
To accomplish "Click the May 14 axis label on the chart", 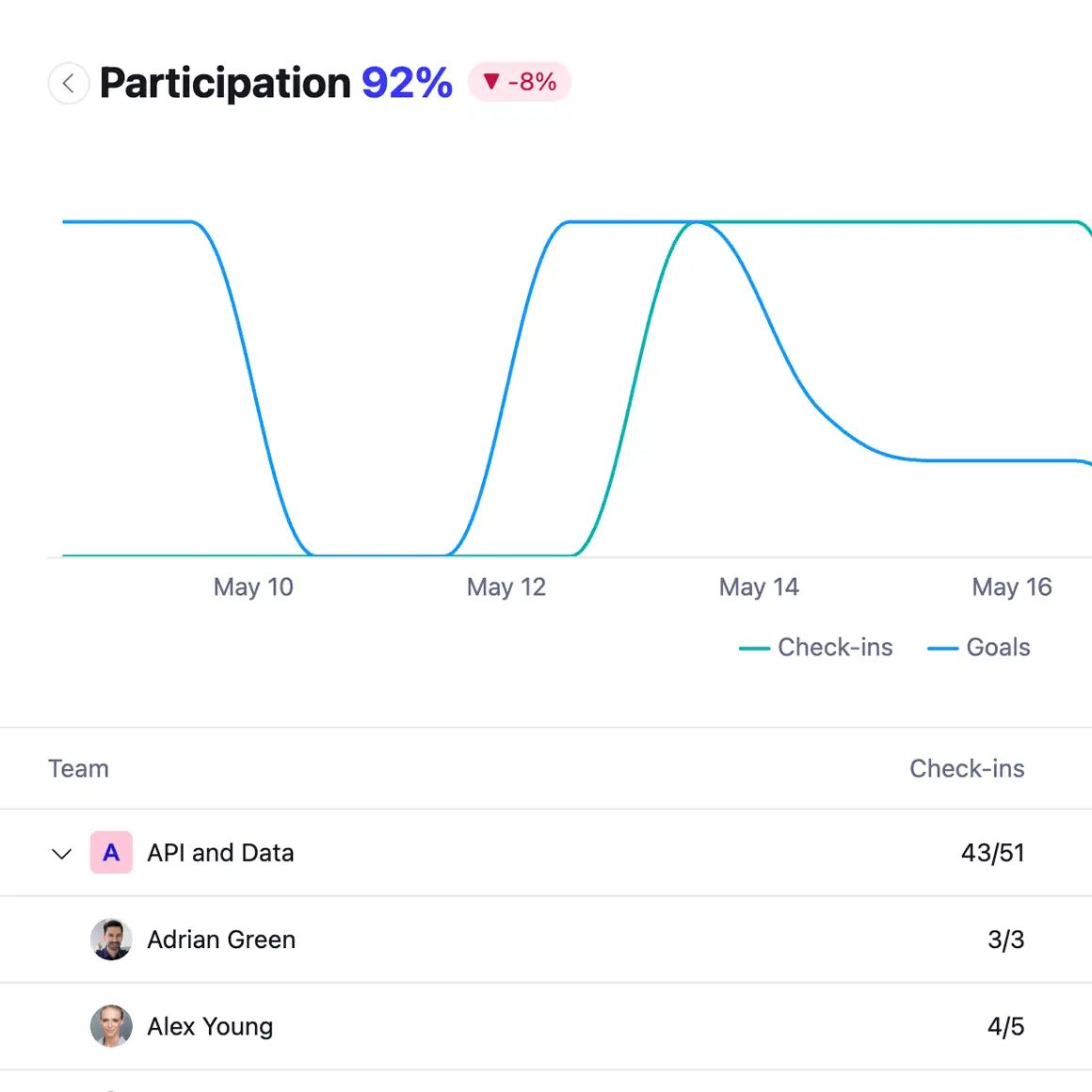I will point(759,586).
